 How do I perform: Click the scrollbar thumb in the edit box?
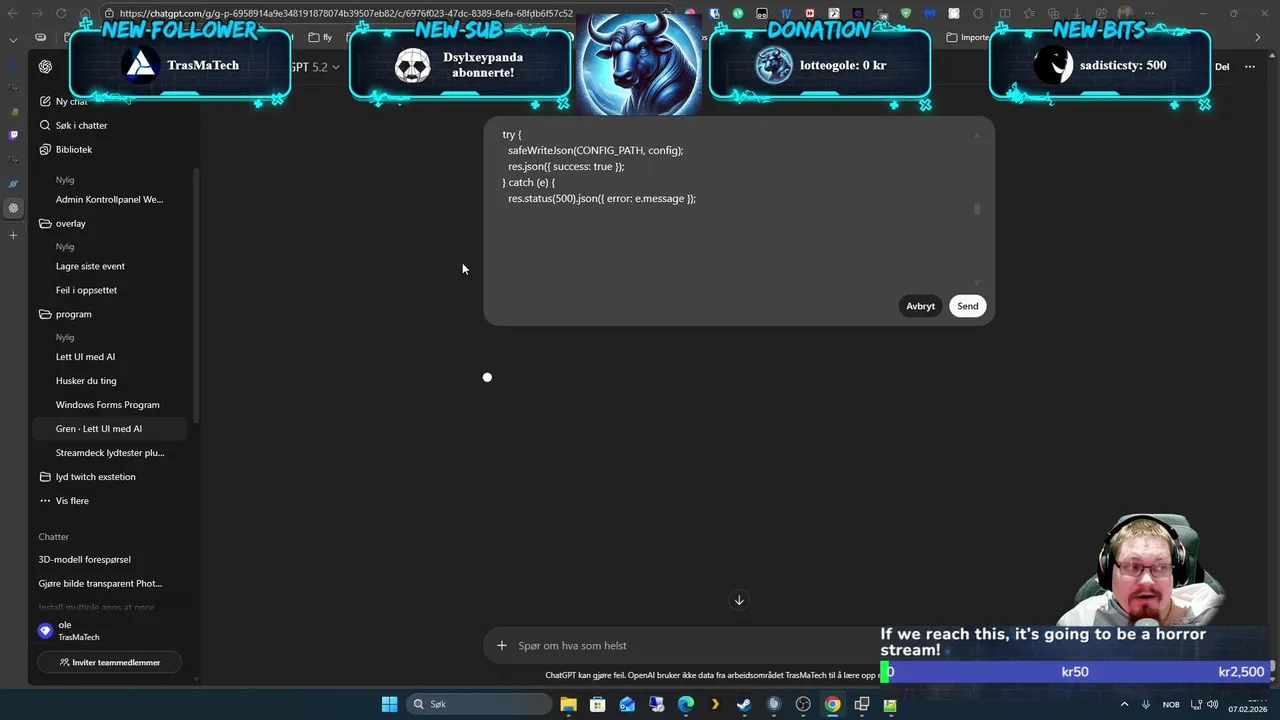[x=976, y=209]
